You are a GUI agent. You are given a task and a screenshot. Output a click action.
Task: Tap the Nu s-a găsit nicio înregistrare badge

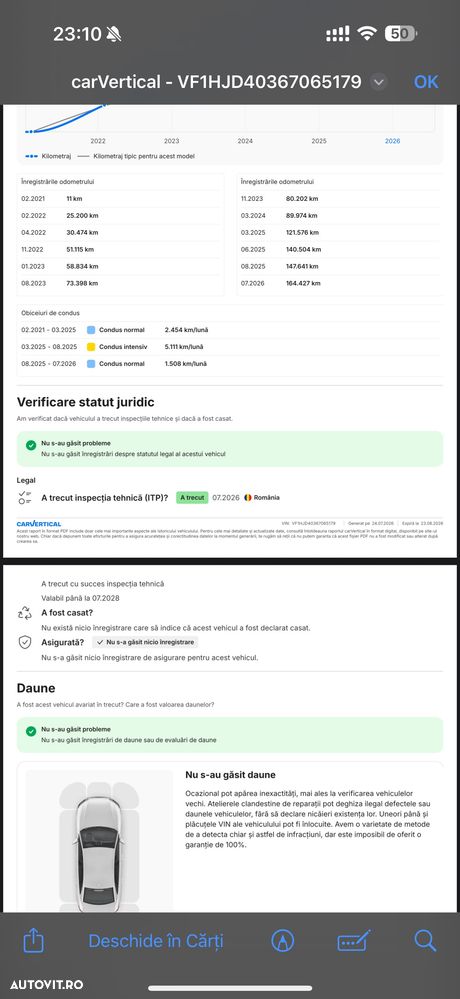[145, 642]
